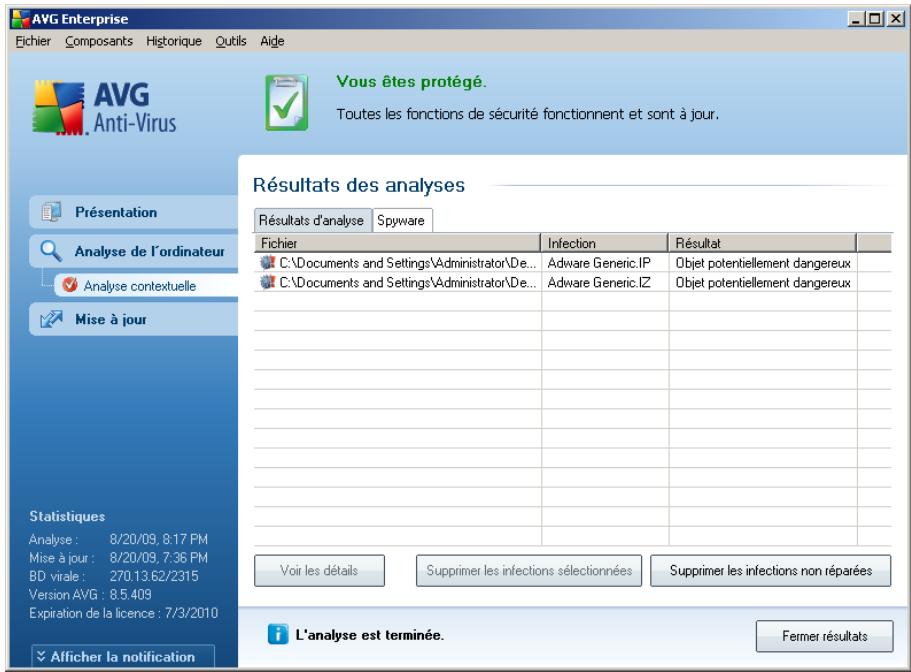Click the threat icon in Adware Generic.IP row

(267, 263)
